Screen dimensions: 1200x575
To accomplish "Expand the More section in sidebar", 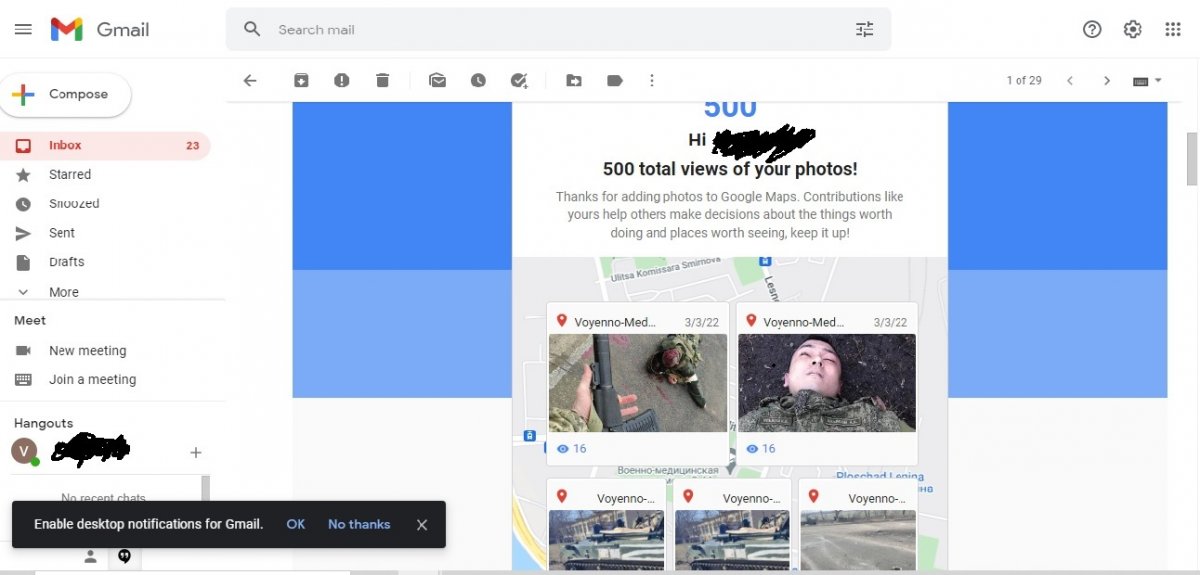I will pyautogui.click(x=63, y=292).
